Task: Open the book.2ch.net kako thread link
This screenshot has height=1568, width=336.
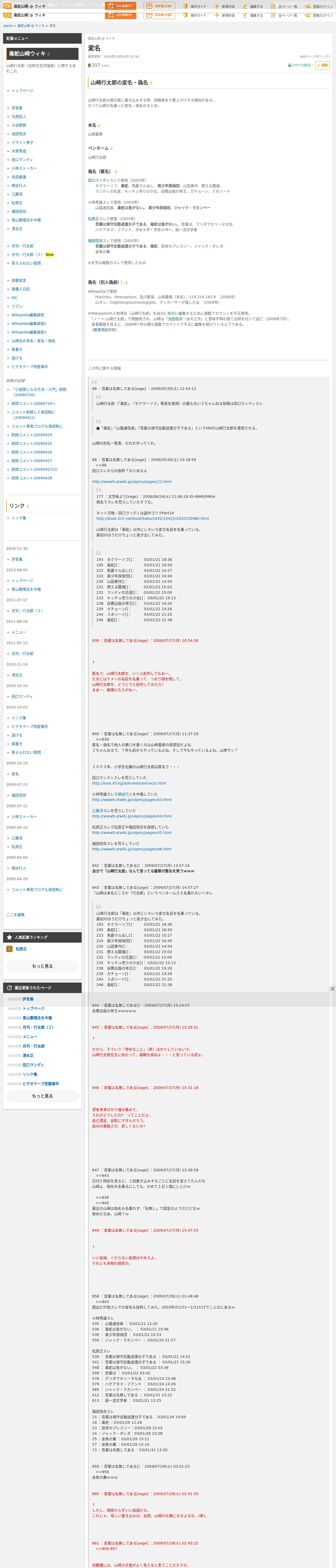Action: pos(153,518)
